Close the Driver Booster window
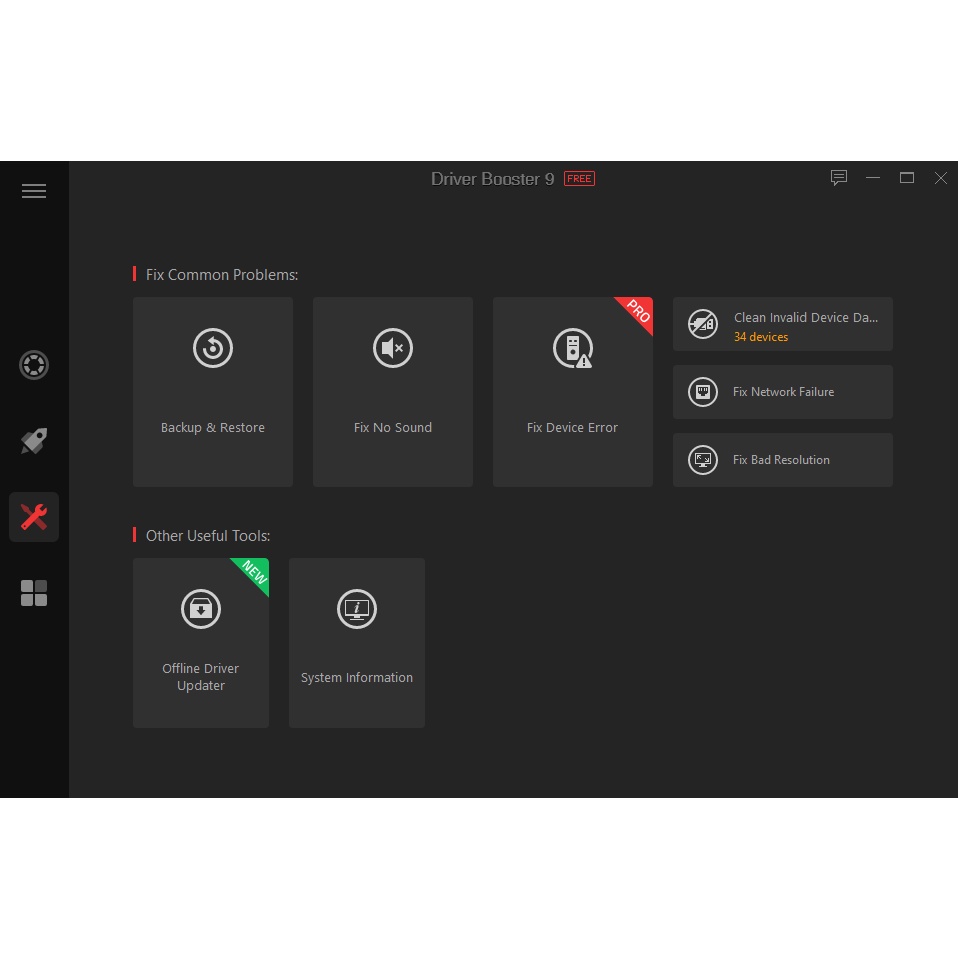The image size is (958, 958). [x=941, y=178]
